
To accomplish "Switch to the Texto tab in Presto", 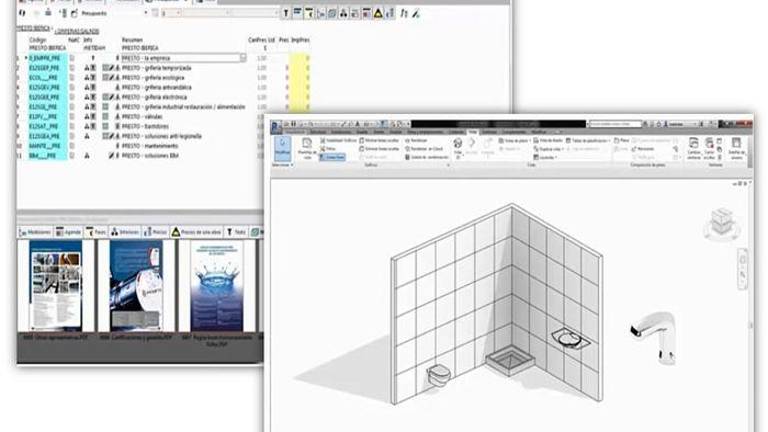I will click(x=236, y=232).
